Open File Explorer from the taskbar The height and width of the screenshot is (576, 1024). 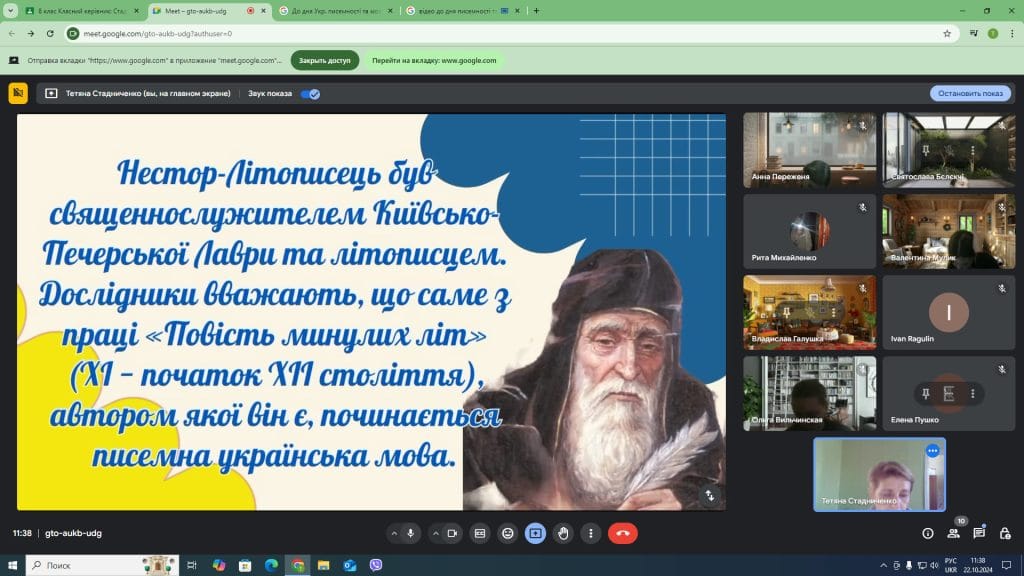pos(323,565)
